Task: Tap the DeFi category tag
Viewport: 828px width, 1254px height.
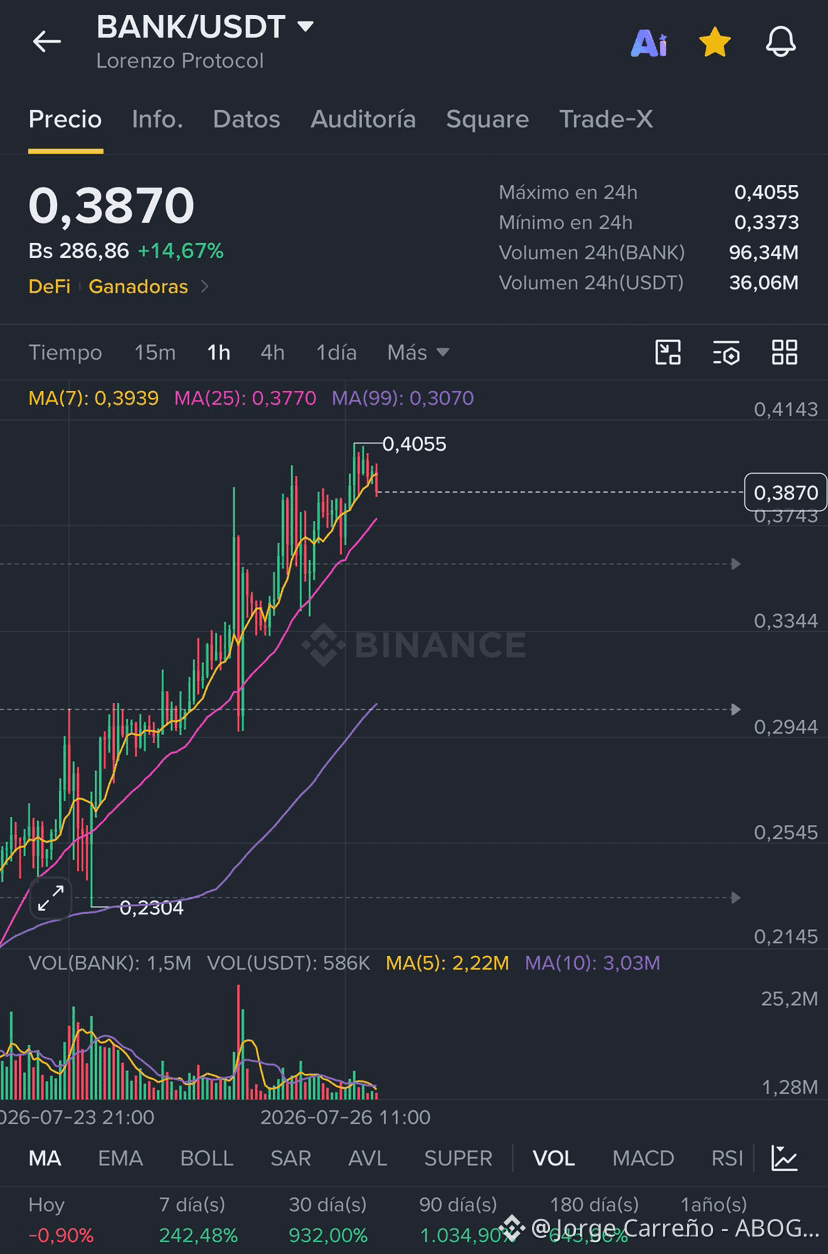Action: 49,286
